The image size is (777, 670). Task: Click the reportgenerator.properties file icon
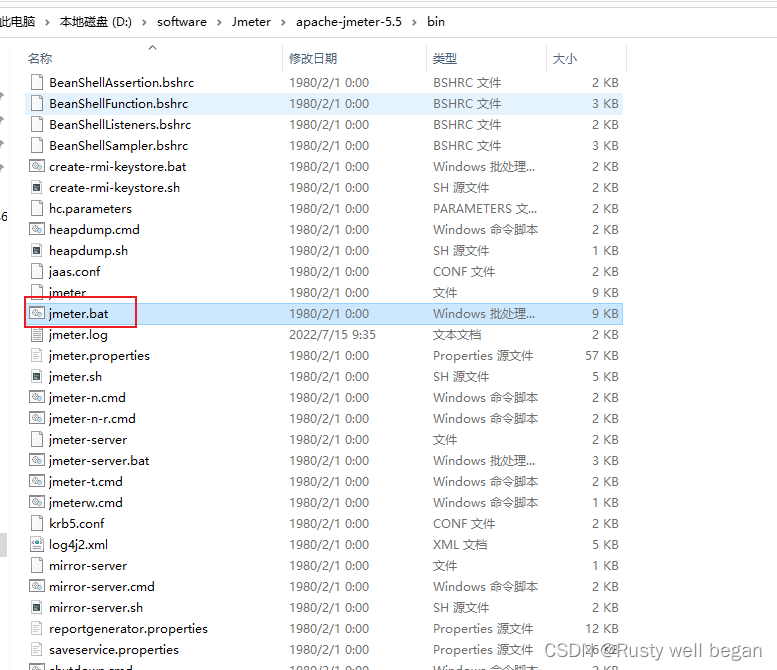(x=37, y=628)
